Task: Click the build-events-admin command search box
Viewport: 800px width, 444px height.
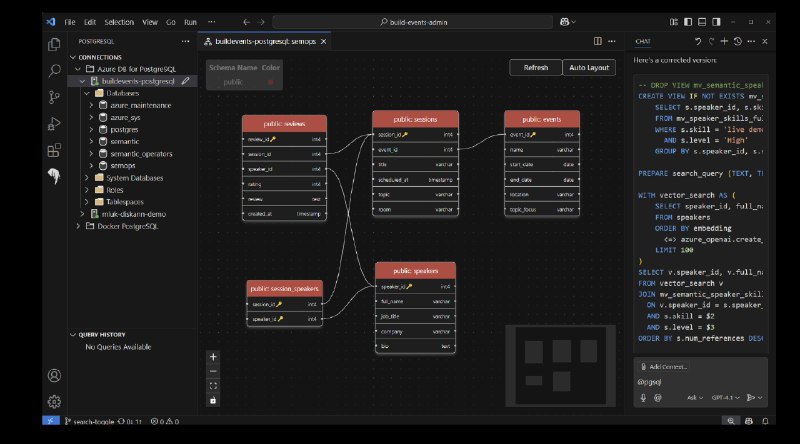Action: tap(413, 22)
